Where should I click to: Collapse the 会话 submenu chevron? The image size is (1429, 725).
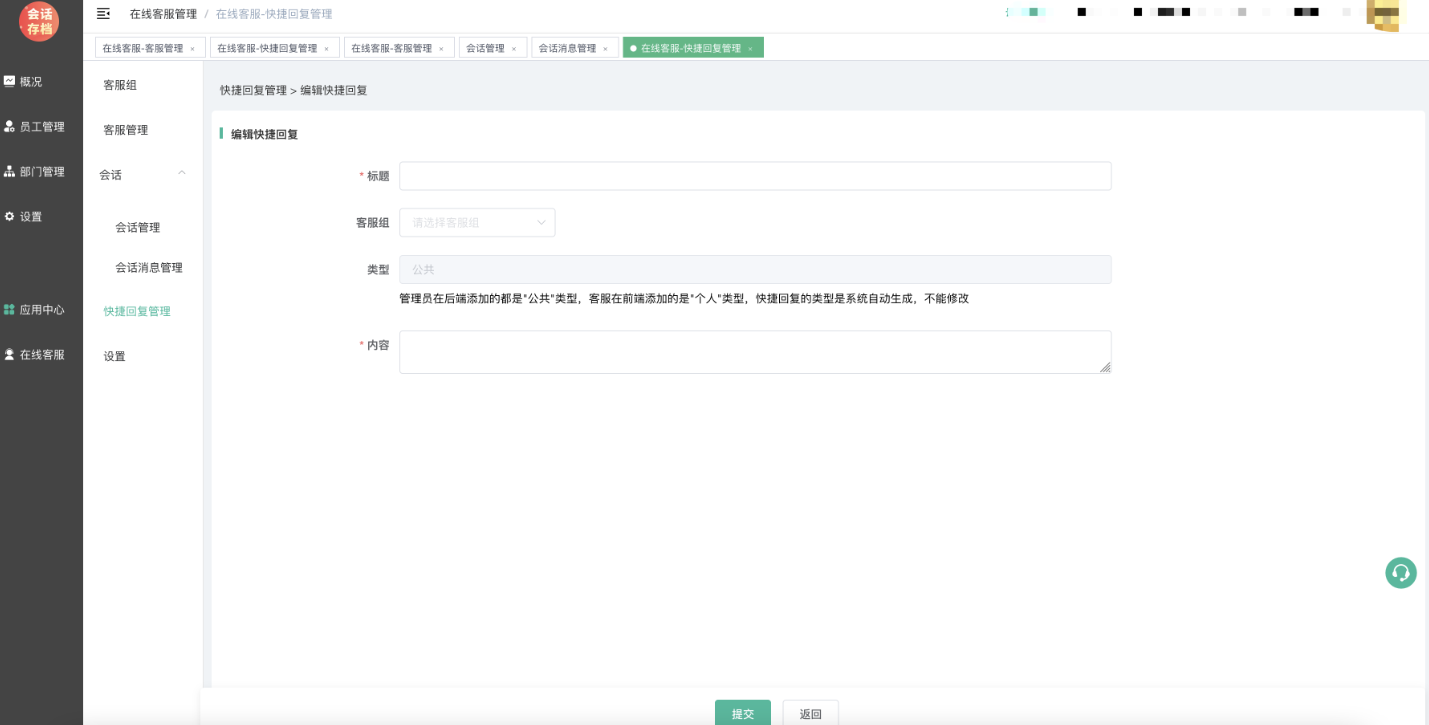tap(182, 174)
